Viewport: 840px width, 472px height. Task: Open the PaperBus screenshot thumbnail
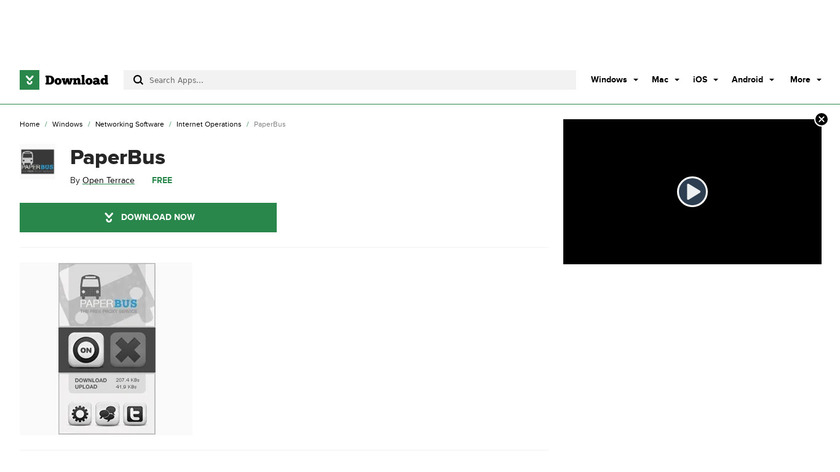click(107, 349)
